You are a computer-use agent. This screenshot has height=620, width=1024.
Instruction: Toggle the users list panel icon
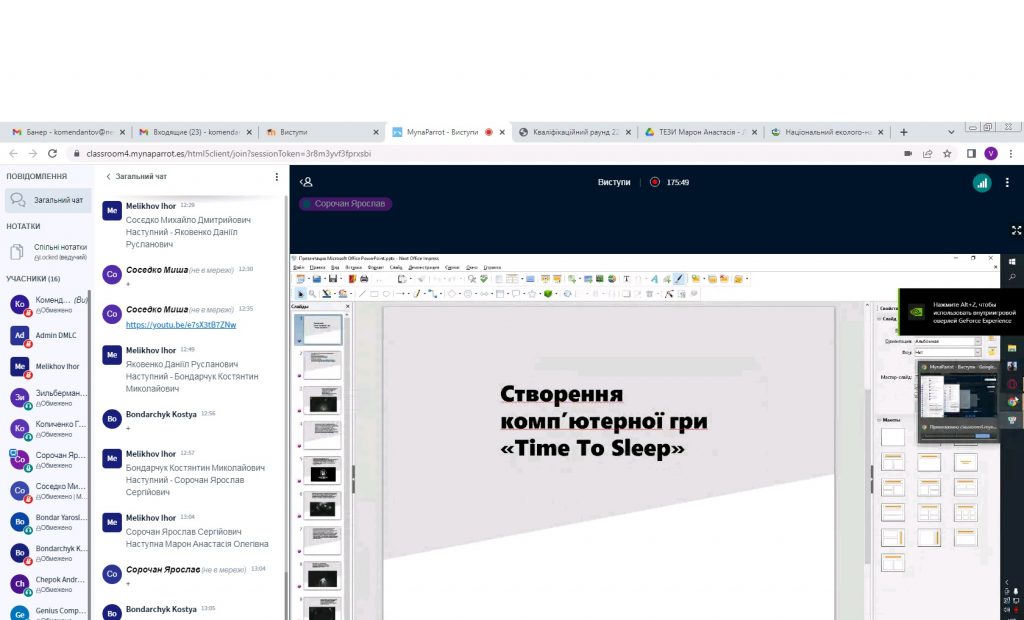(307, 182)
